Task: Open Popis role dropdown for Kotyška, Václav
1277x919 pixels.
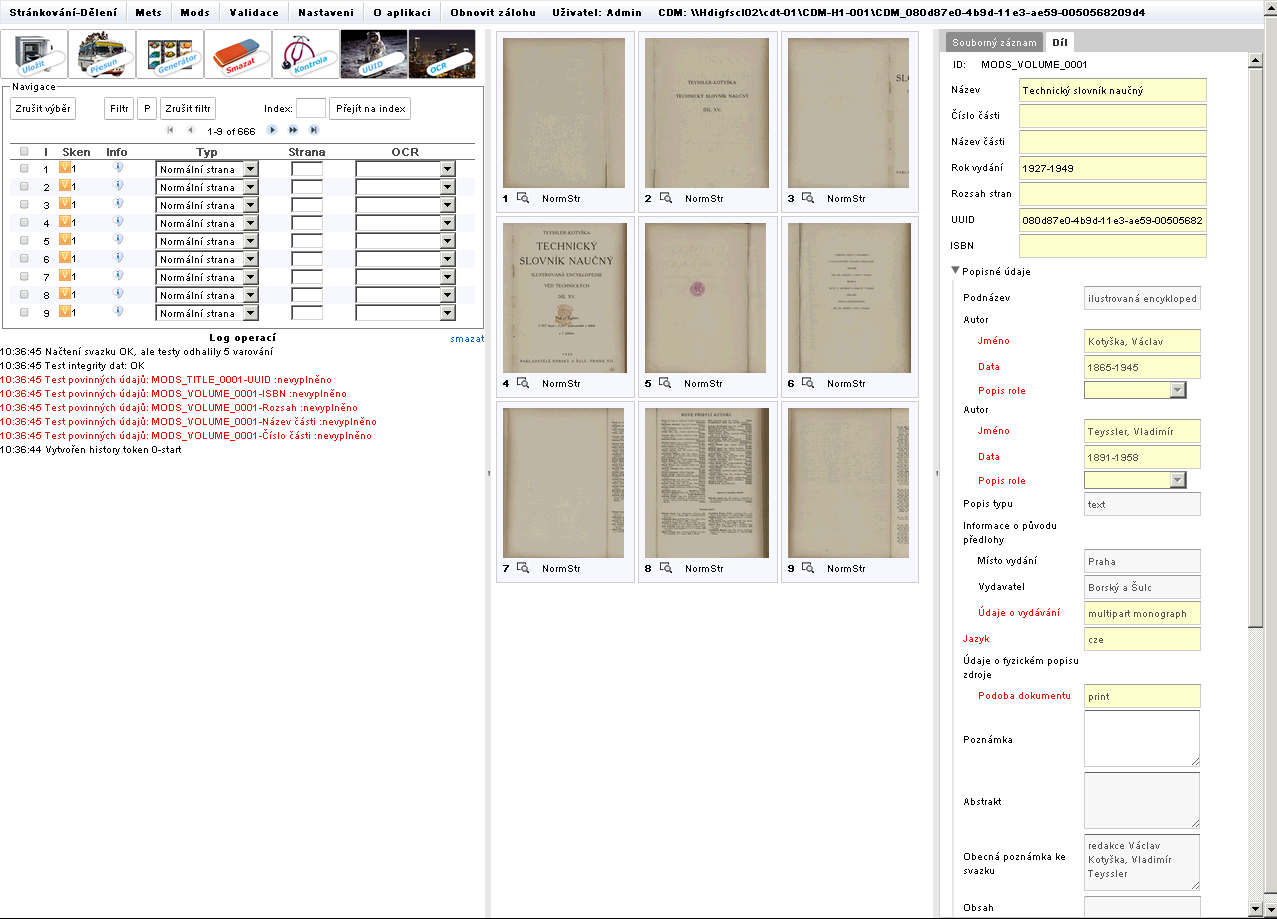Action: (1135, 390)
